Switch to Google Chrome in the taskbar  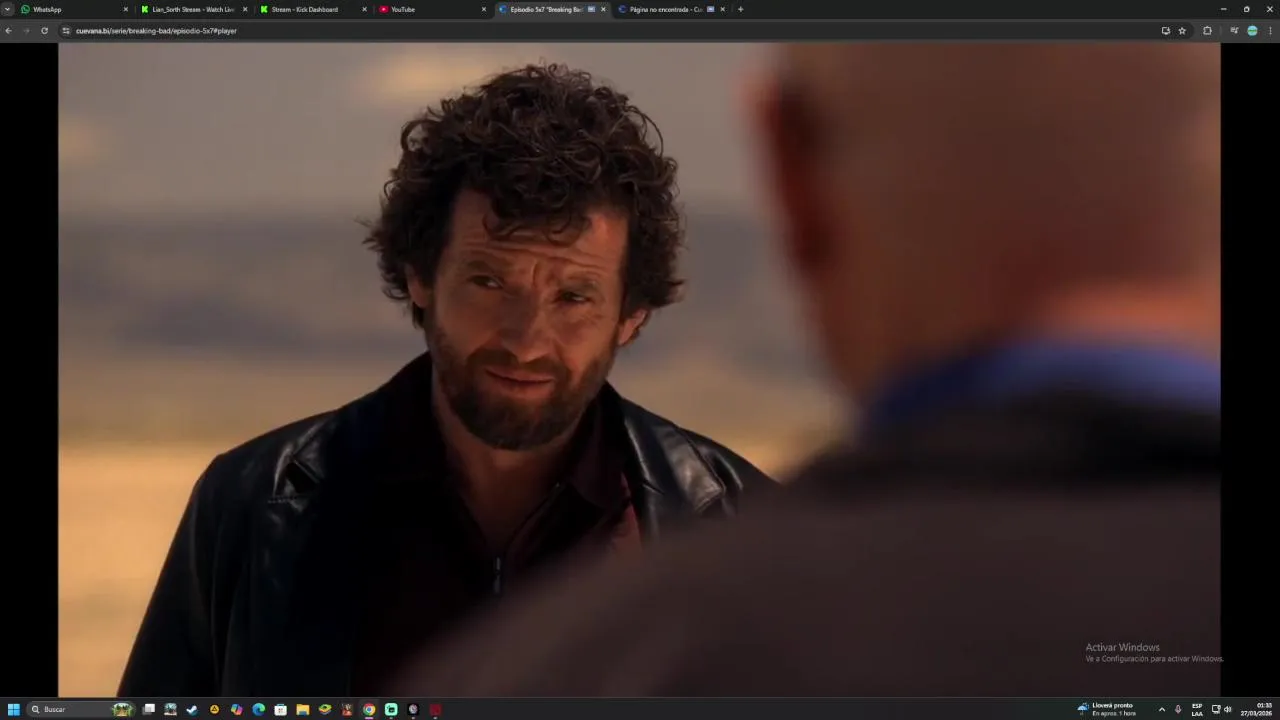(x=369, y=709)
